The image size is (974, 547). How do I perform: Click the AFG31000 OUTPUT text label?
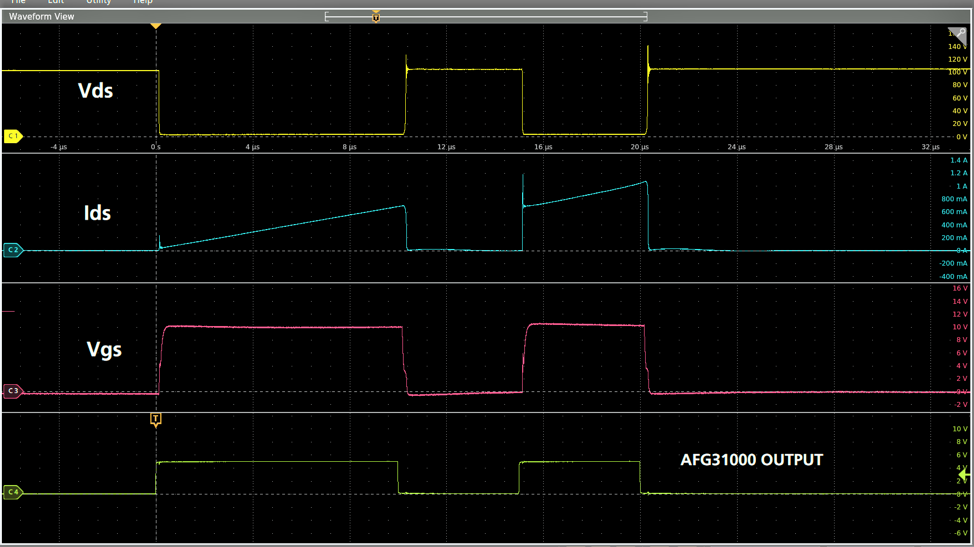click(751, 460)
